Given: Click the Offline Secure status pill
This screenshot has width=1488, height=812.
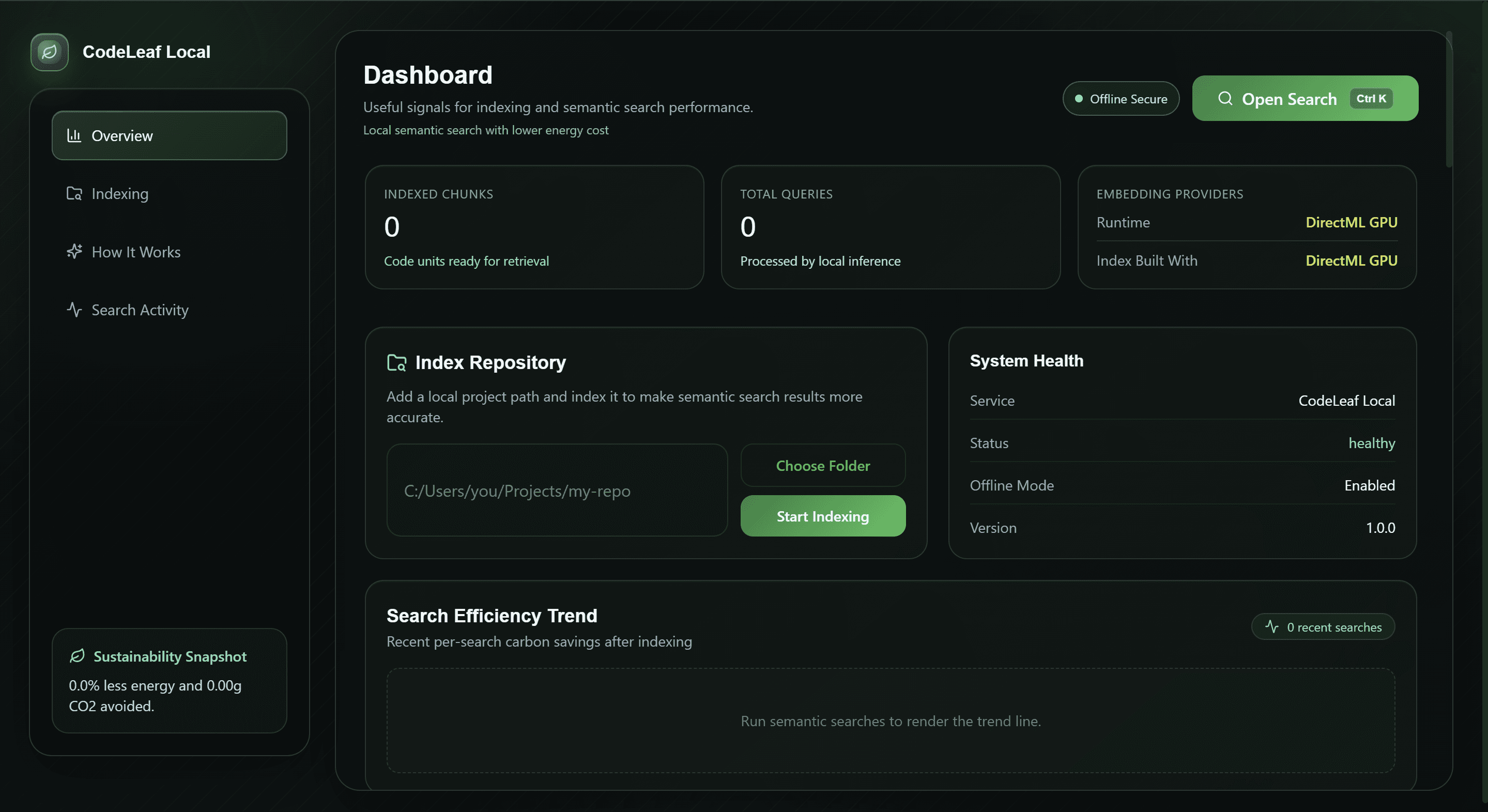Looking at the screenshot, I should pos(1121,99).
